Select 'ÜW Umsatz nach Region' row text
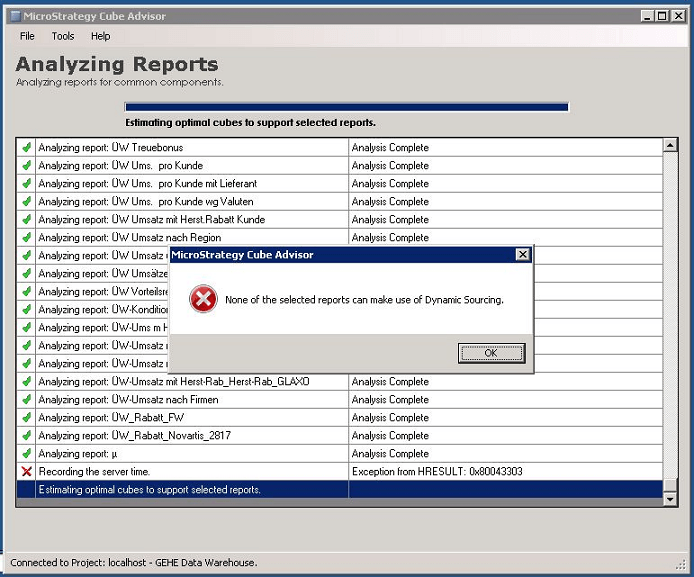 (166, 238)
